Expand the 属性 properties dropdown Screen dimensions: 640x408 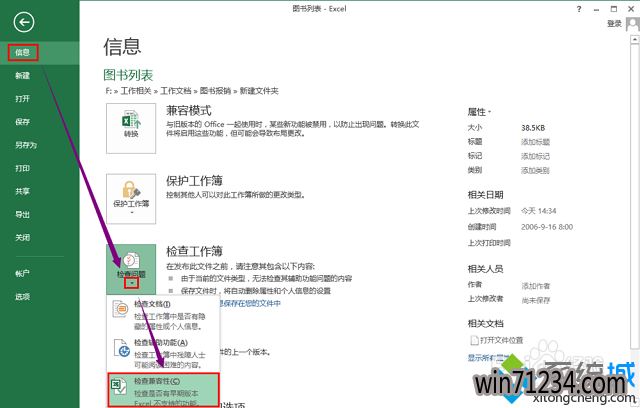pyautogui.click(x=479, y=112)
